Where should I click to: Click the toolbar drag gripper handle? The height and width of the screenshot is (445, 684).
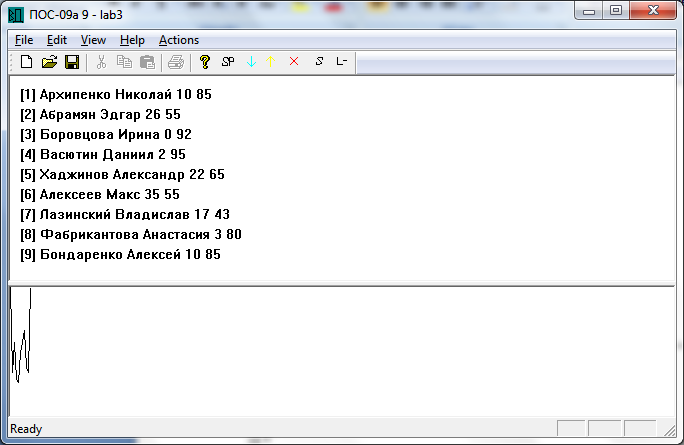13,62
